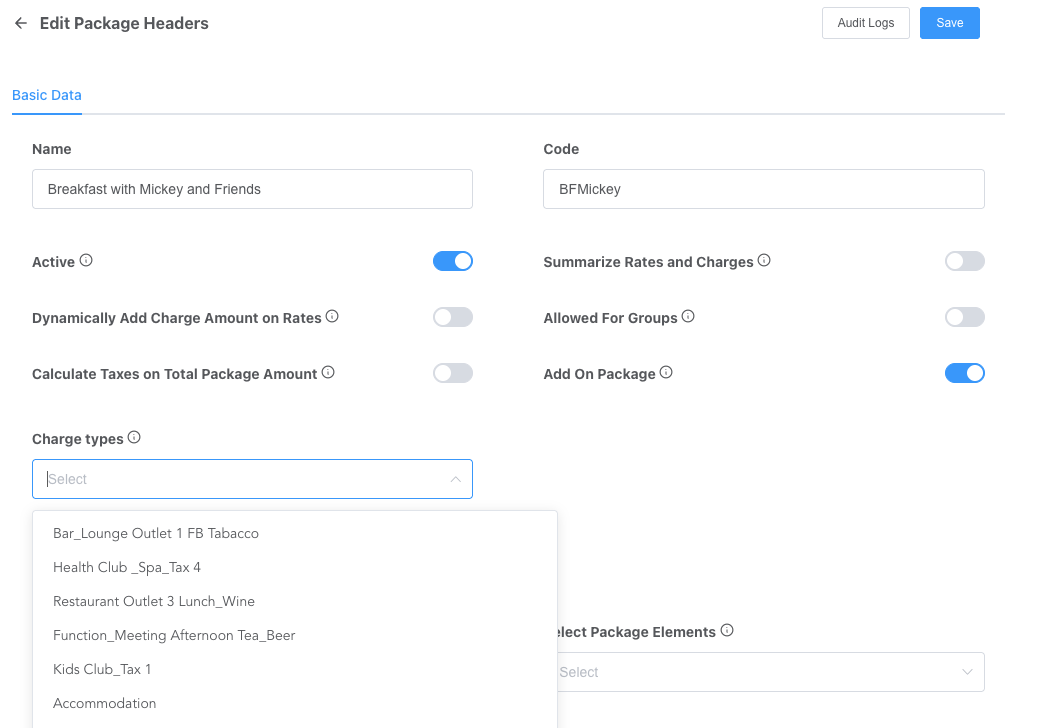The height and width of the screenshot is (728, 1042).
Task: Click info icon beside Add On Package
Action: [x=666, y=373]
